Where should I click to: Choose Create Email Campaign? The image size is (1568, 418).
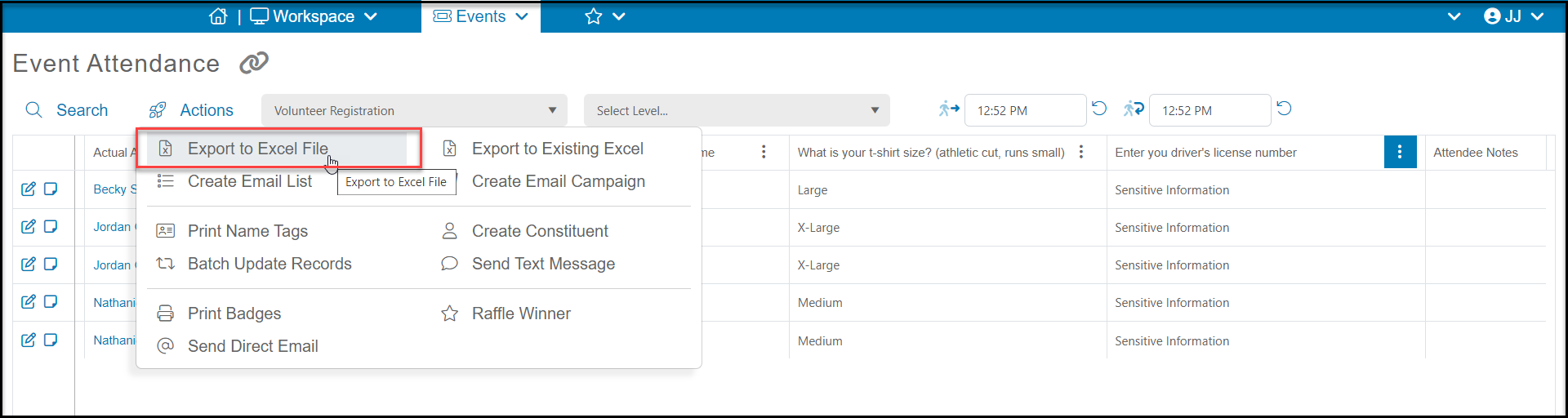point(559,181)
